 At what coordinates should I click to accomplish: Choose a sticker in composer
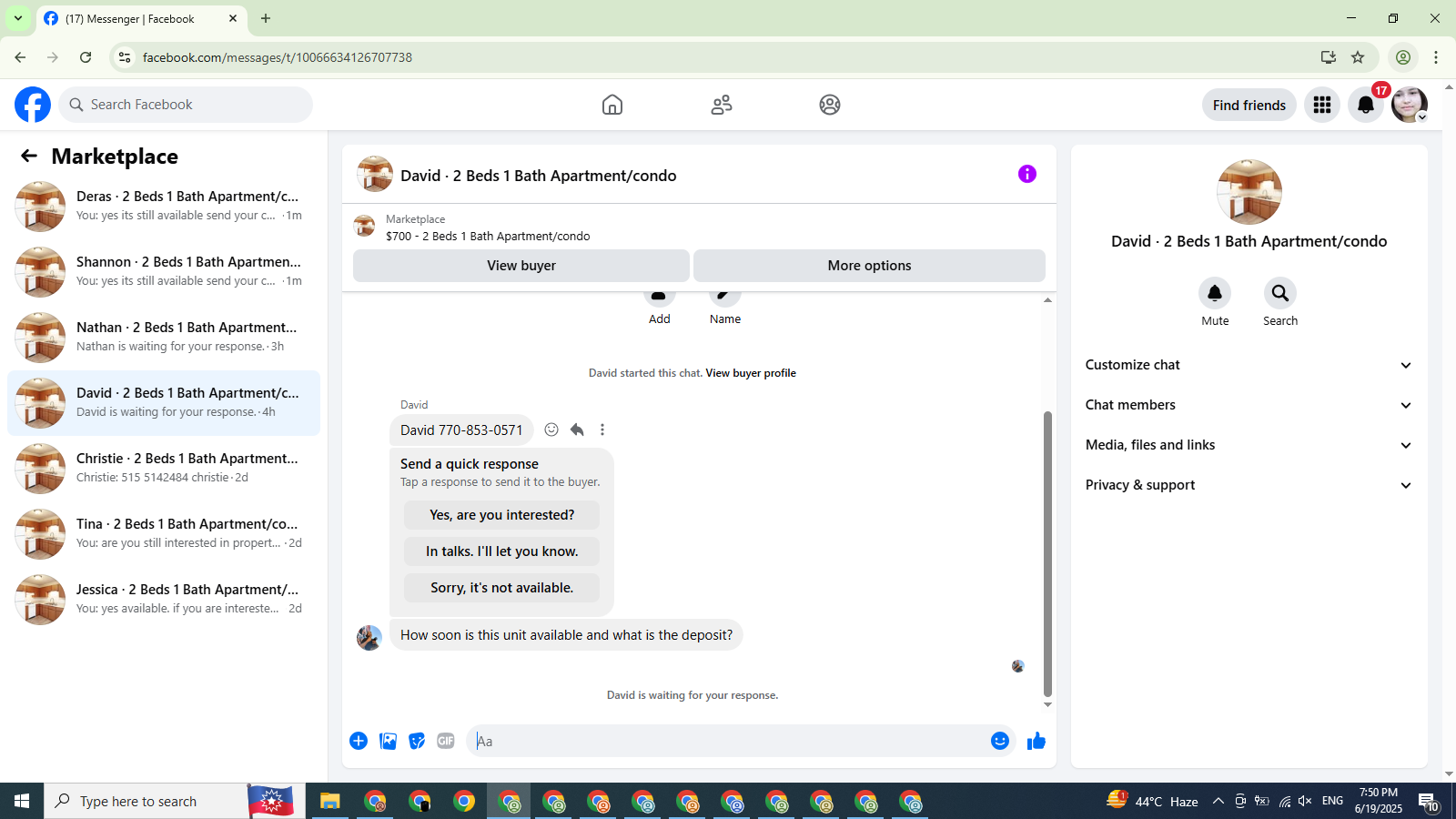pos(417,741)
